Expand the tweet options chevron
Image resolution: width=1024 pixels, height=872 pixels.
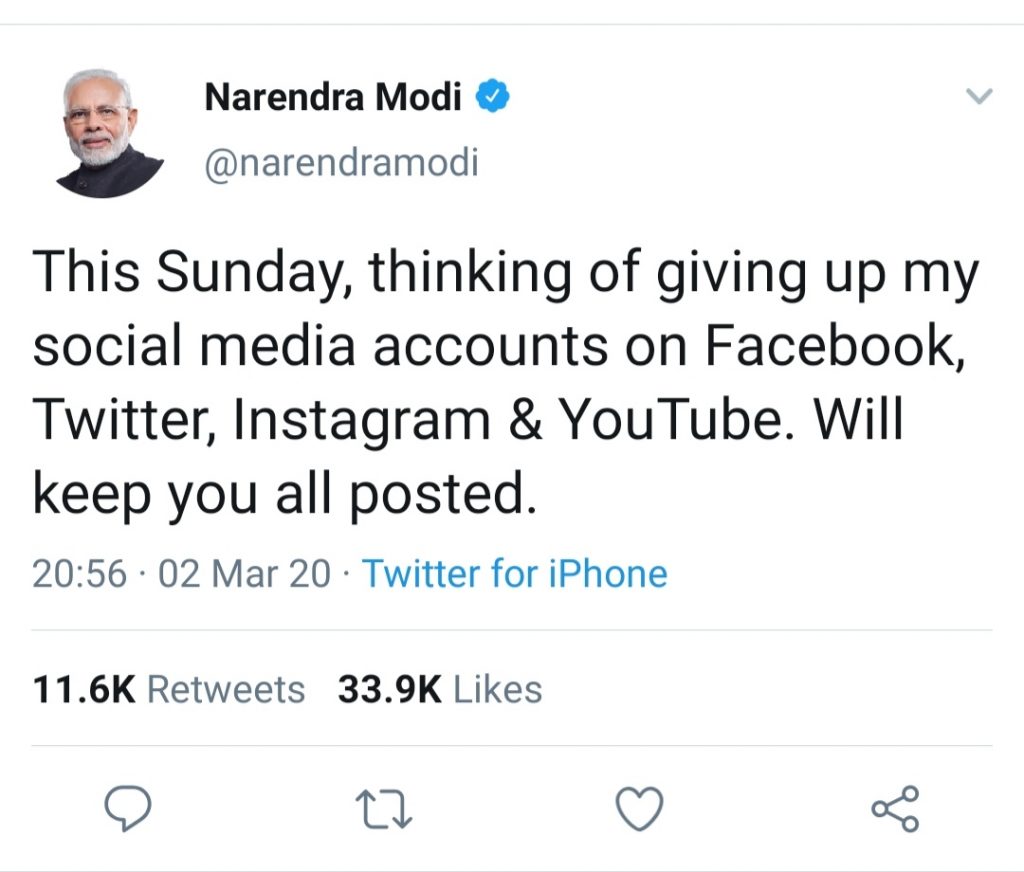[979, 97]
